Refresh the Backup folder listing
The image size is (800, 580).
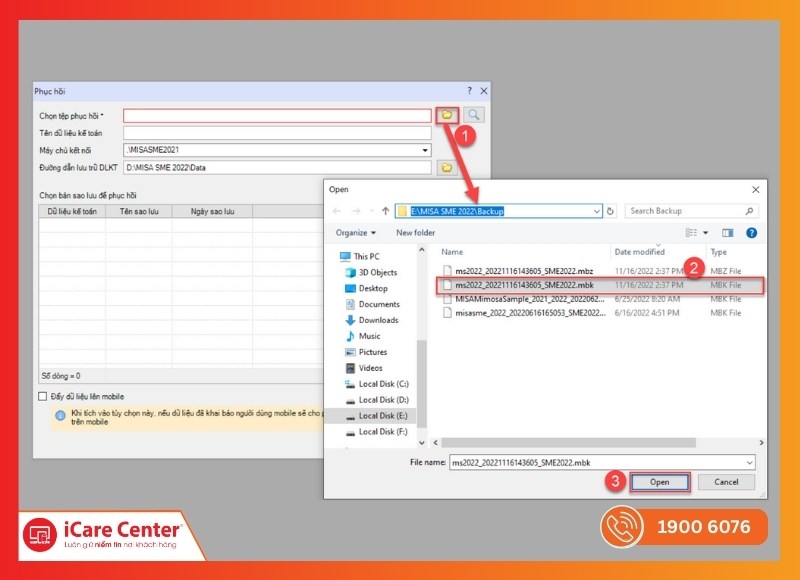click(x=610, y=211)
